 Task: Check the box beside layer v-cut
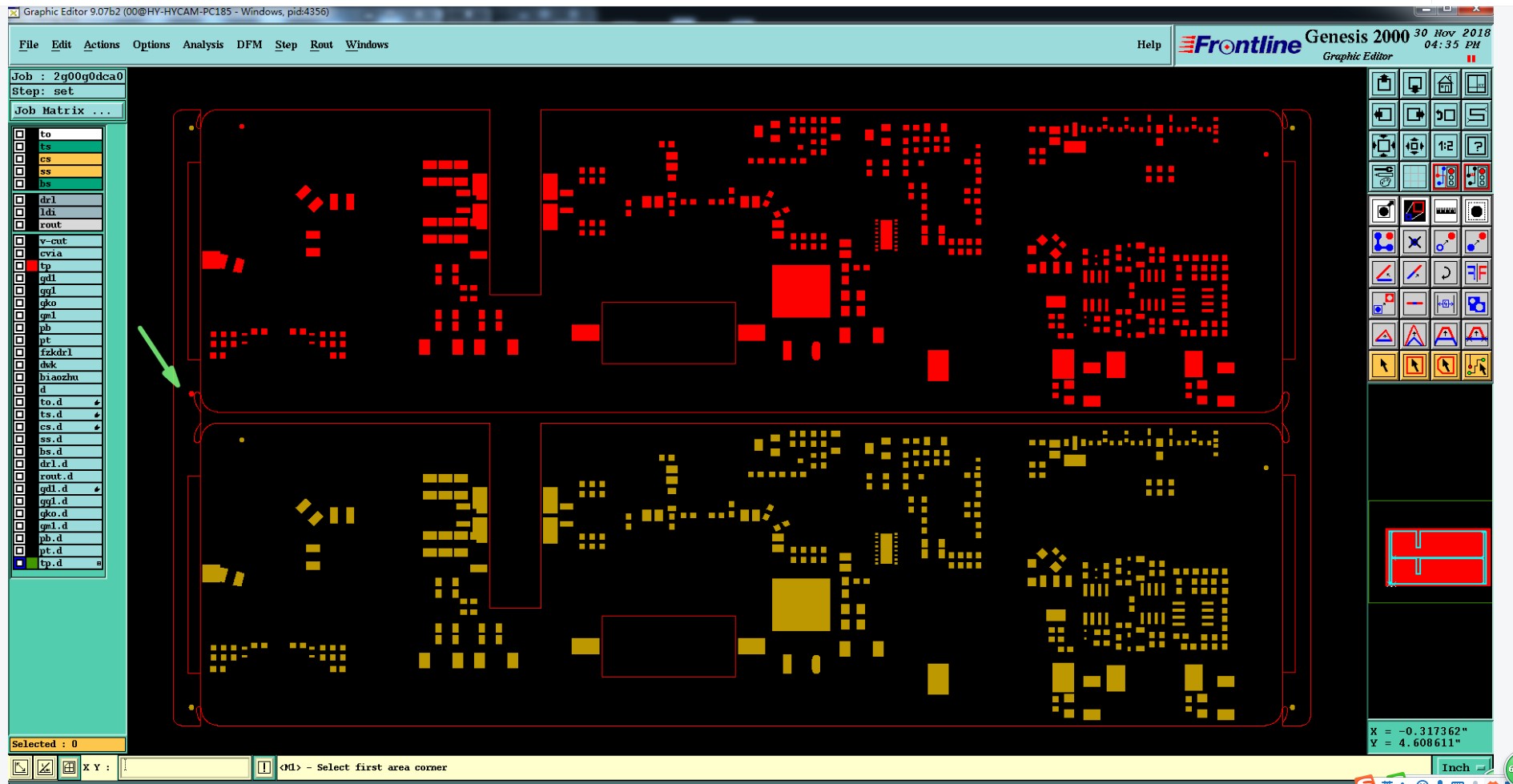click(x=19, y=241)
